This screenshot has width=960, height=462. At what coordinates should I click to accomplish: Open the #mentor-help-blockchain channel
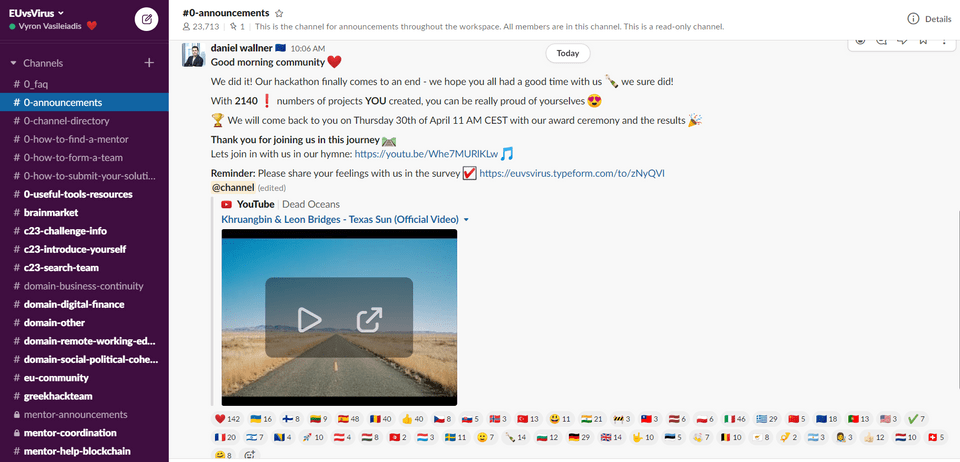[84, 451]
